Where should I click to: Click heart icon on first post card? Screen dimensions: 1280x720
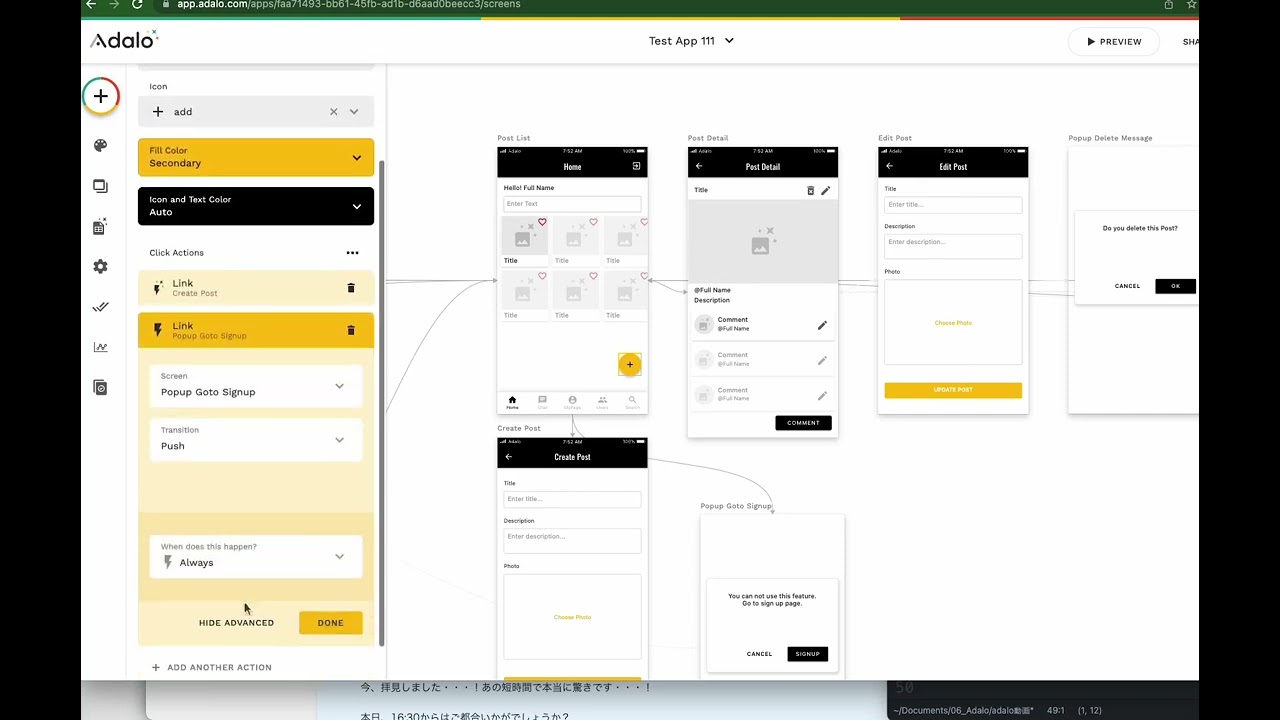(x=542, y=222)
